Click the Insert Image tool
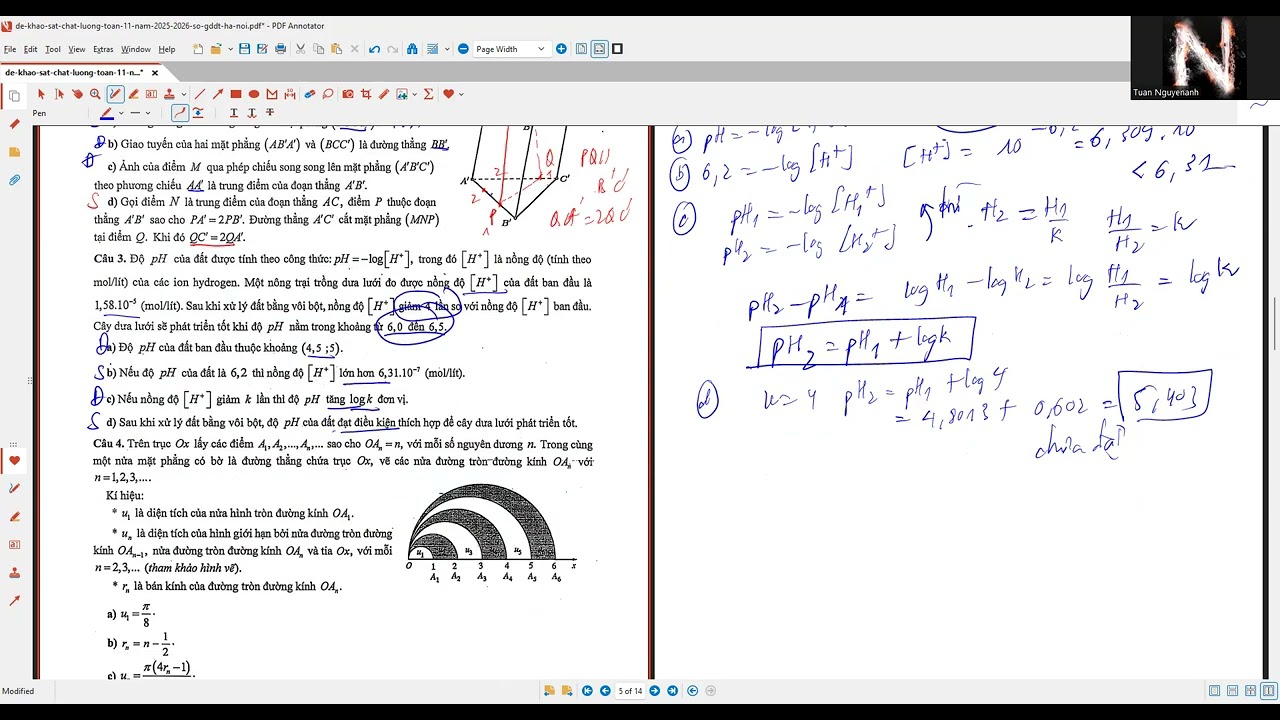Viewport: 1280px width, 720px height. pyautogui.click(x=401, y=94)
